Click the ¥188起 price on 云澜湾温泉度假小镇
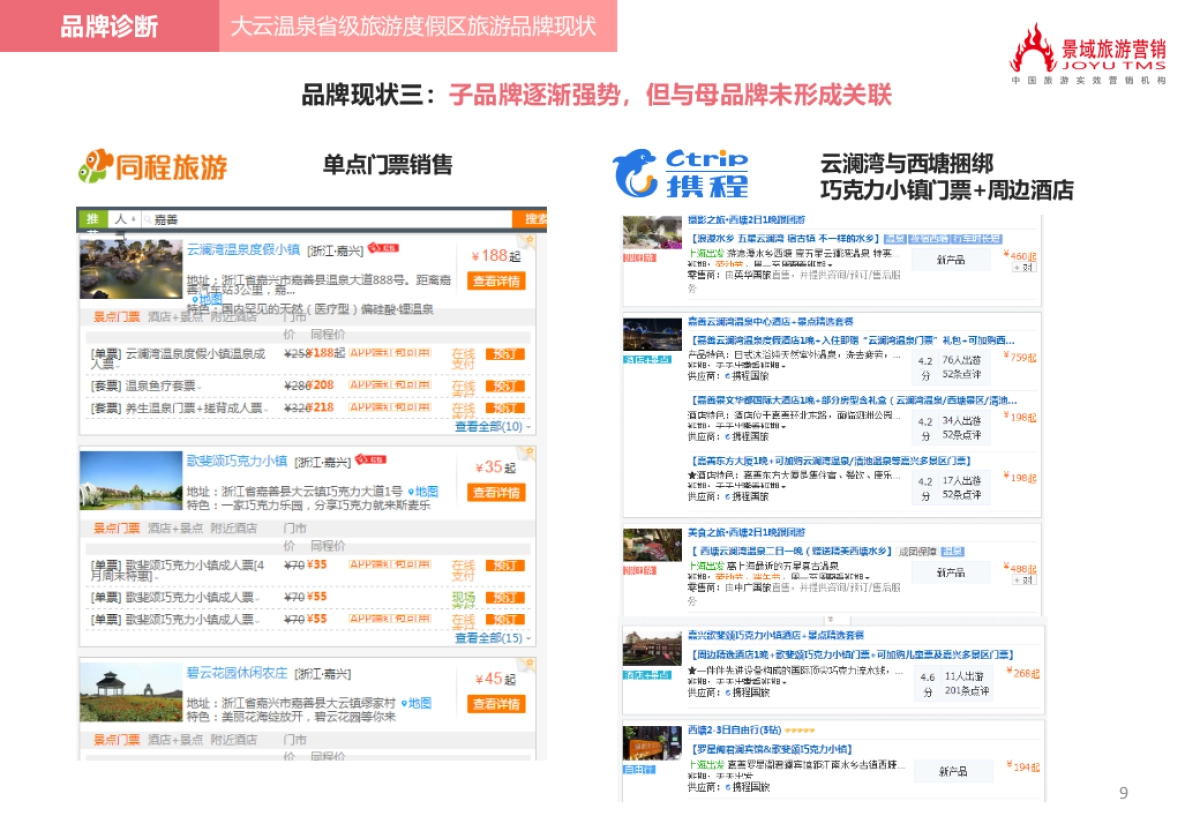Image resolution: width=1200 pixels, height=831 pixels. [x=497, y=256]
